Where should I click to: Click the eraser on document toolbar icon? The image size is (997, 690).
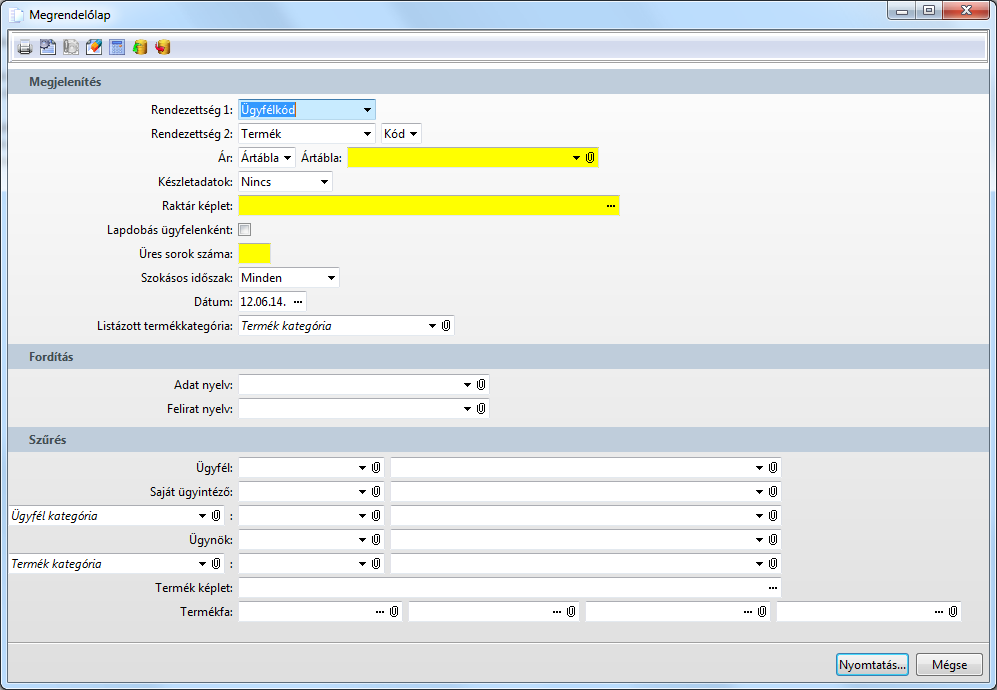coord(94,47)
